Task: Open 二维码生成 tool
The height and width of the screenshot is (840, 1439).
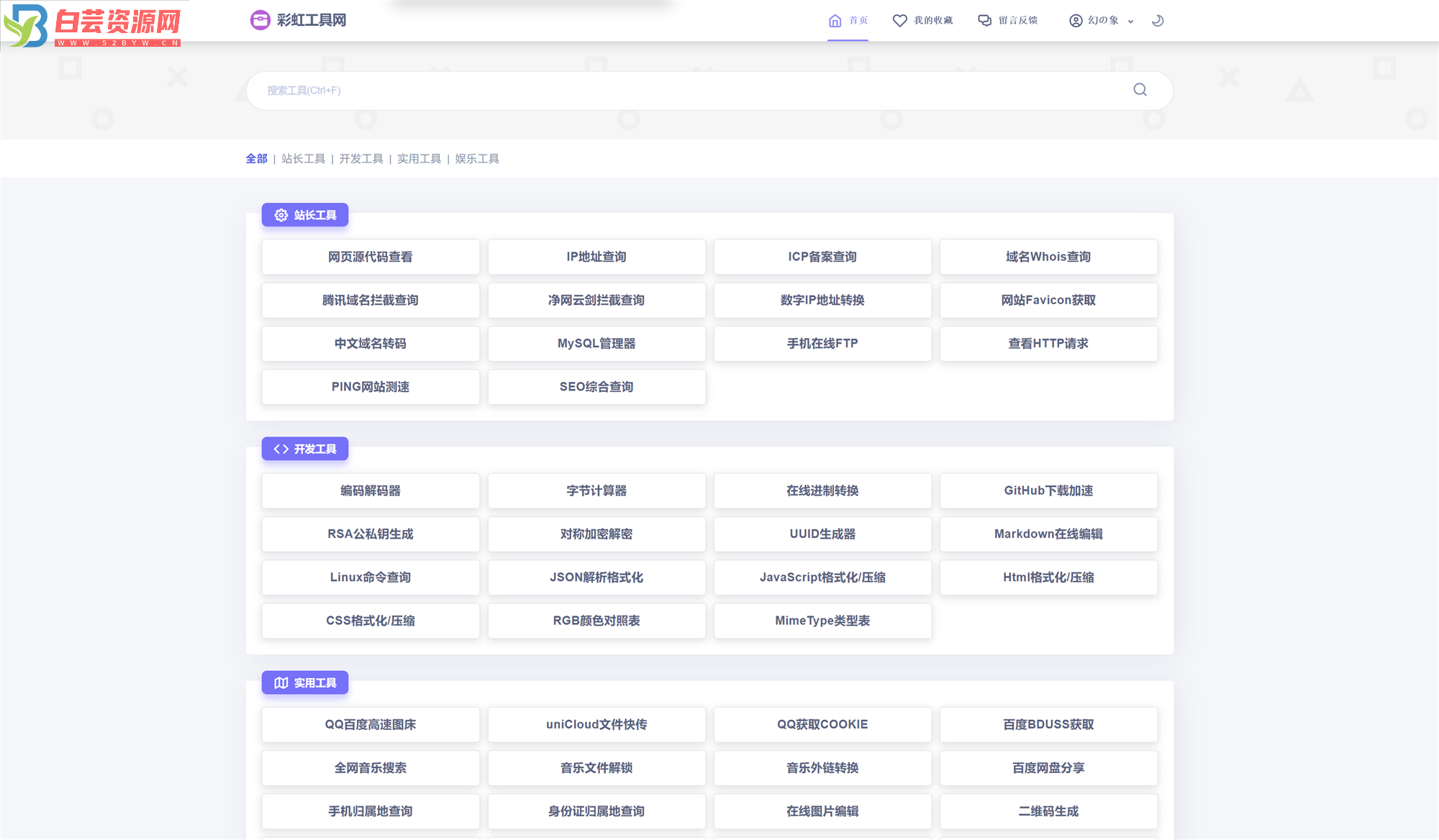Action: point(1048,811)
